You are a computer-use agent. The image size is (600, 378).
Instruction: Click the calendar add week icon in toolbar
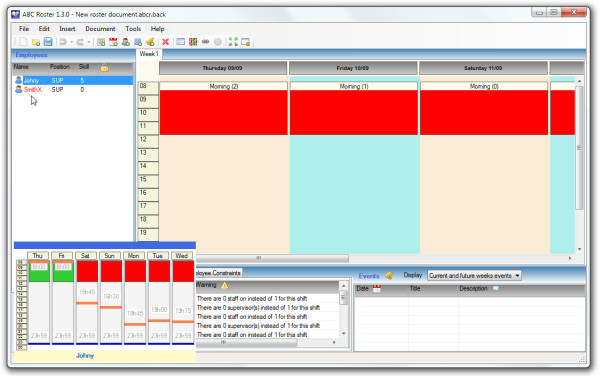point(113,42)
